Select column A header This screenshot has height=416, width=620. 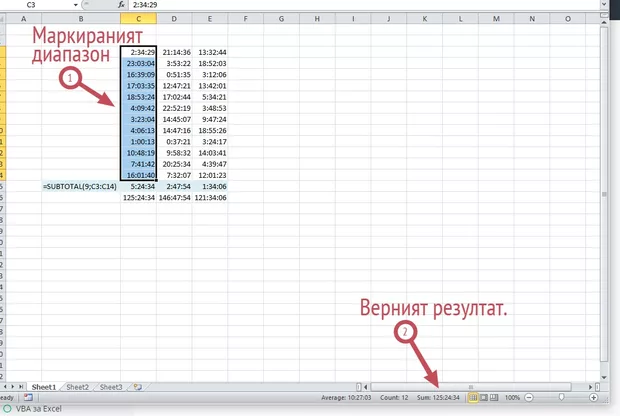(x=23, y=19)
